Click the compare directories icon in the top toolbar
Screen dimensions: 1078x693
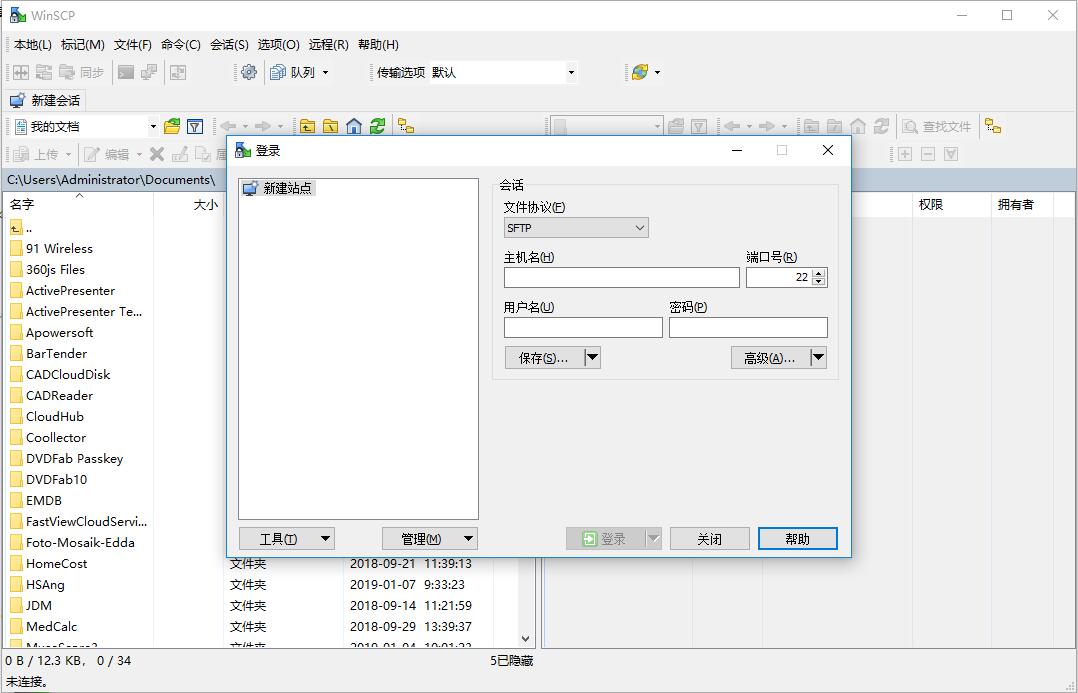click(21, 72)
